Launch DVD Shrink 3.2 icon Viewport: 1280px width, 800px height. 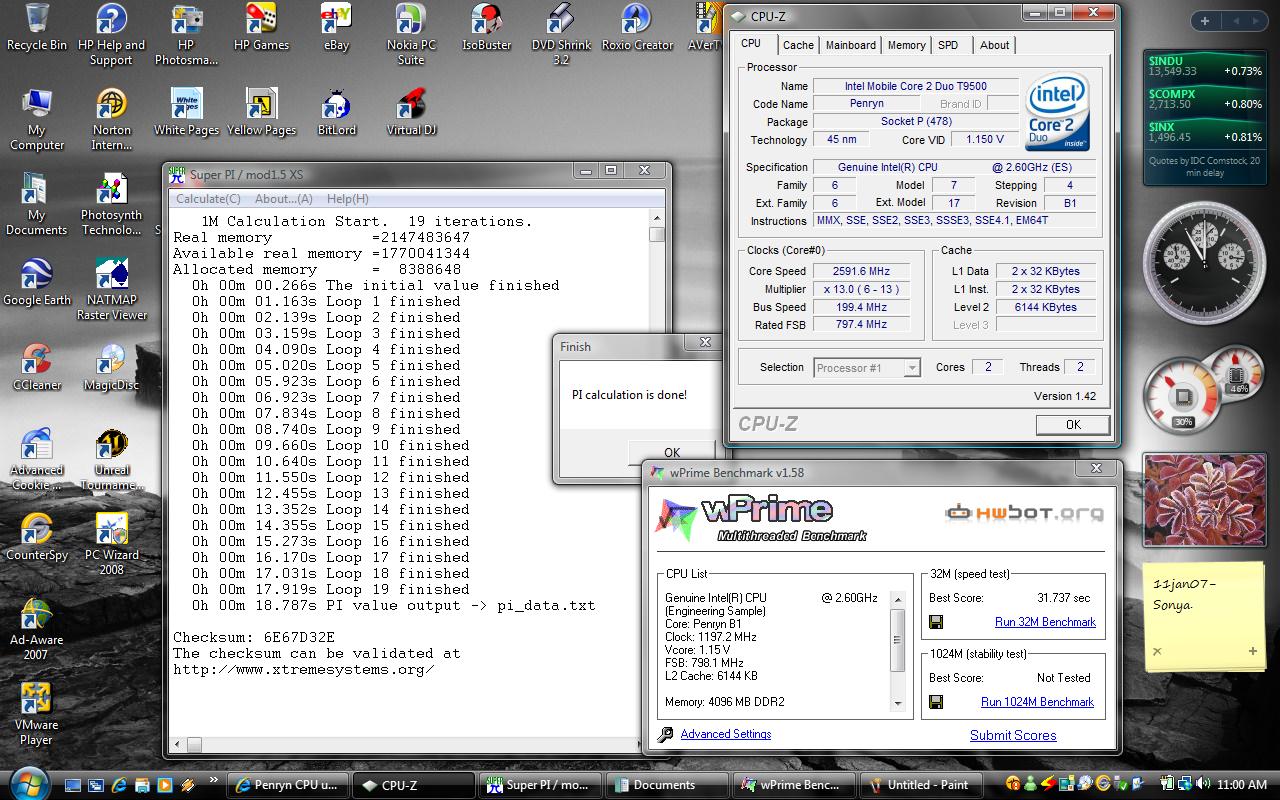(561, 34)
